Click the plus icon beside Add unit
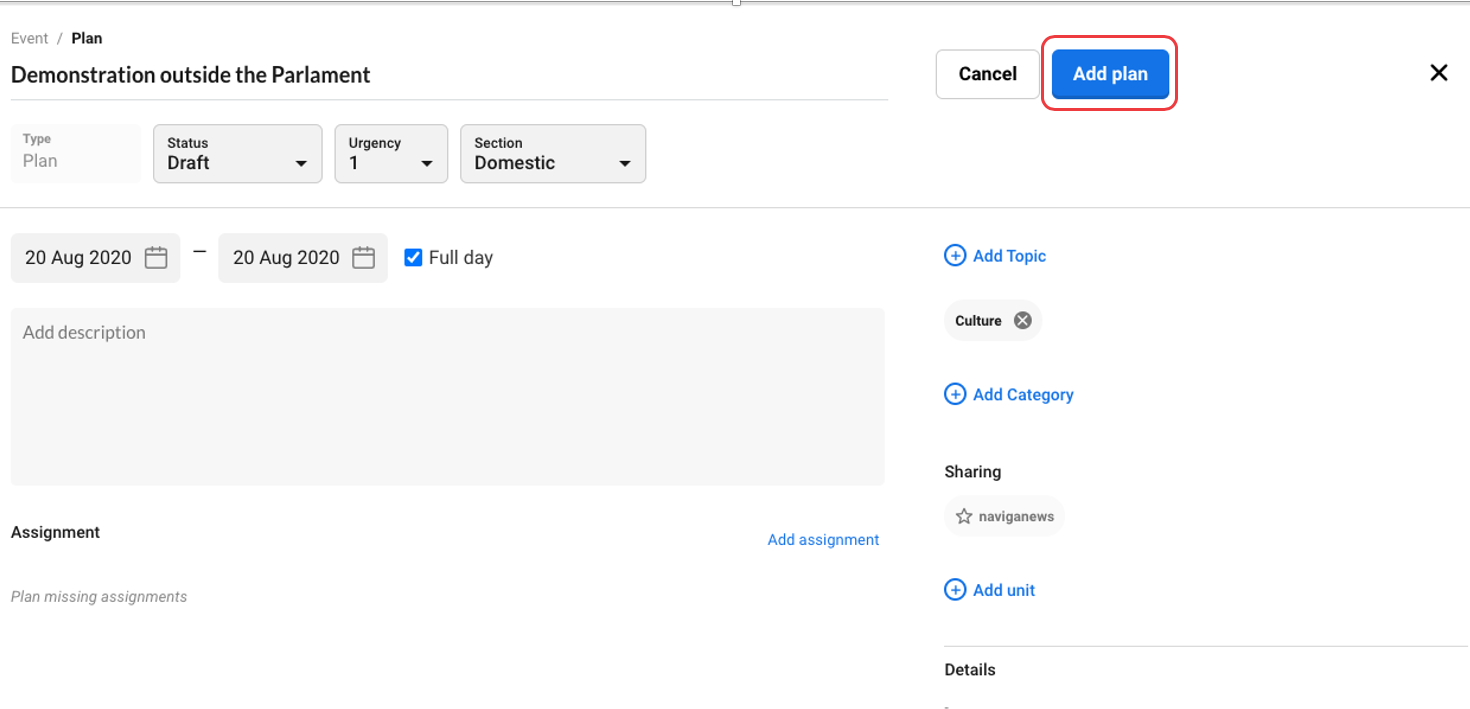 pos(955,590)
